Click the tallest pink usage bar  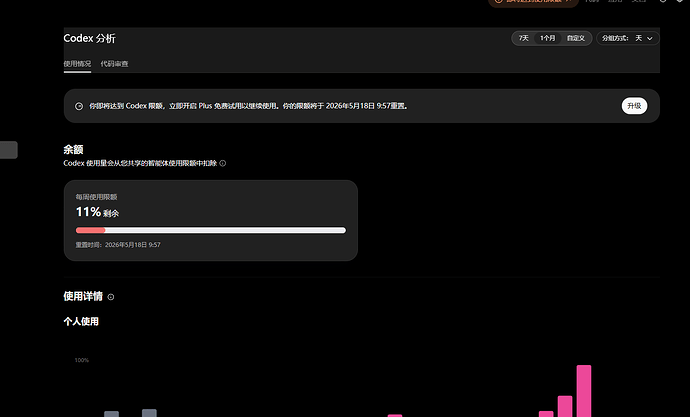[584, 391]
